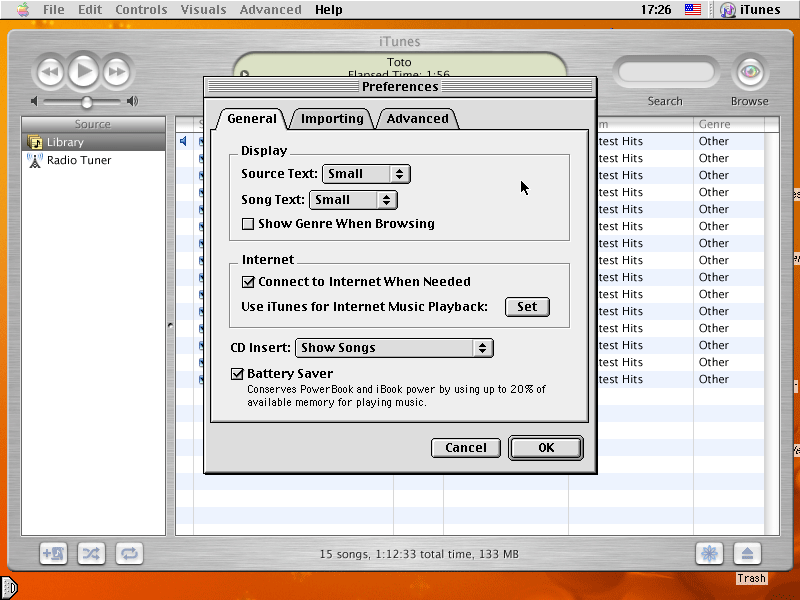800x600 pixels.
Task: Uncheck the Battery Saver checkbox
Action: point(237,374)
